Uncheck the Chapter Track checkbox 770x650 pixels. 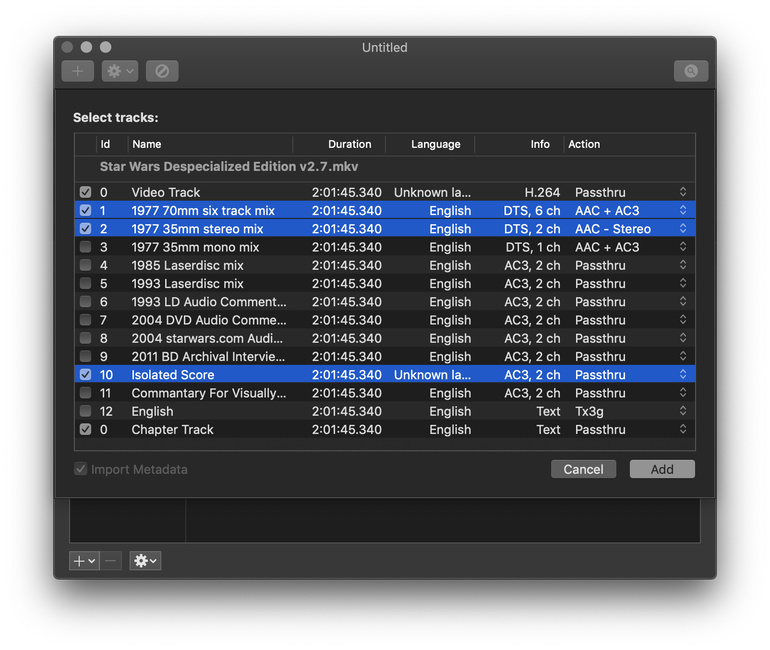point(85,429)
